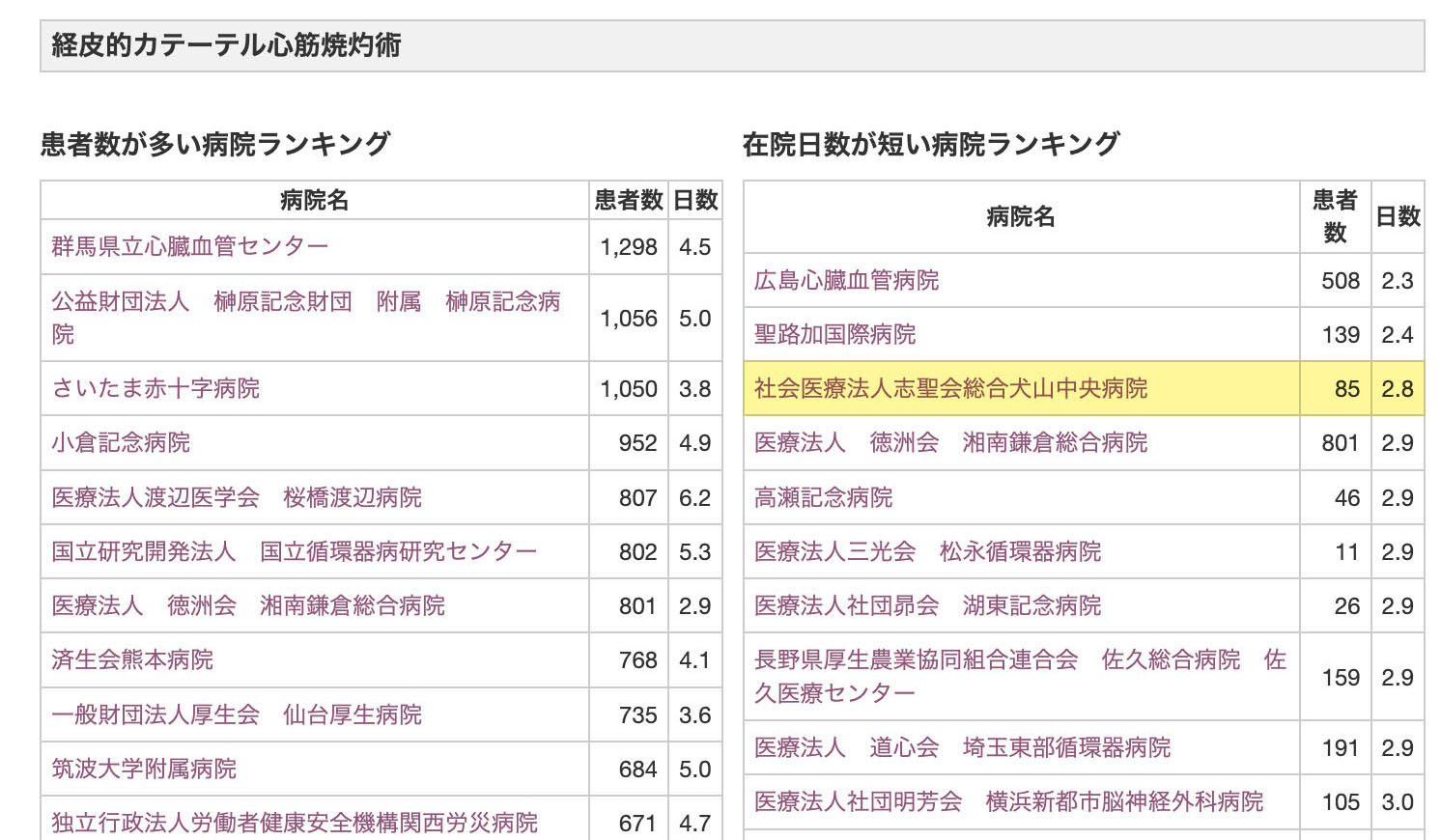Viewport: 1441px width, 840px height.
Task: Select patient count 26 for 湖東記念病院
Action: tap(1336, 606)
